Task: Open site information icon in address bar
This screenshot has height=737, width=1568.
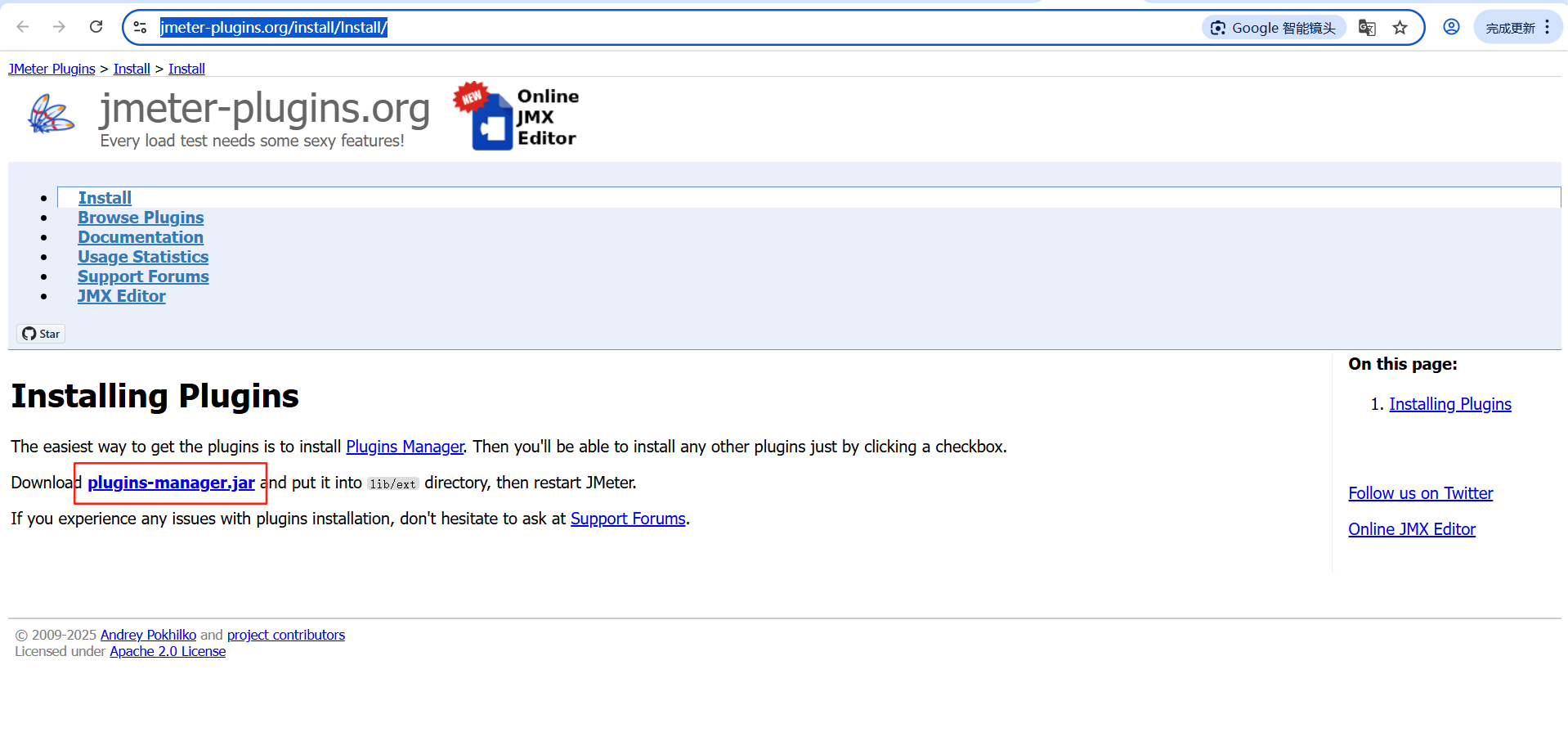Action: (141, 27)
